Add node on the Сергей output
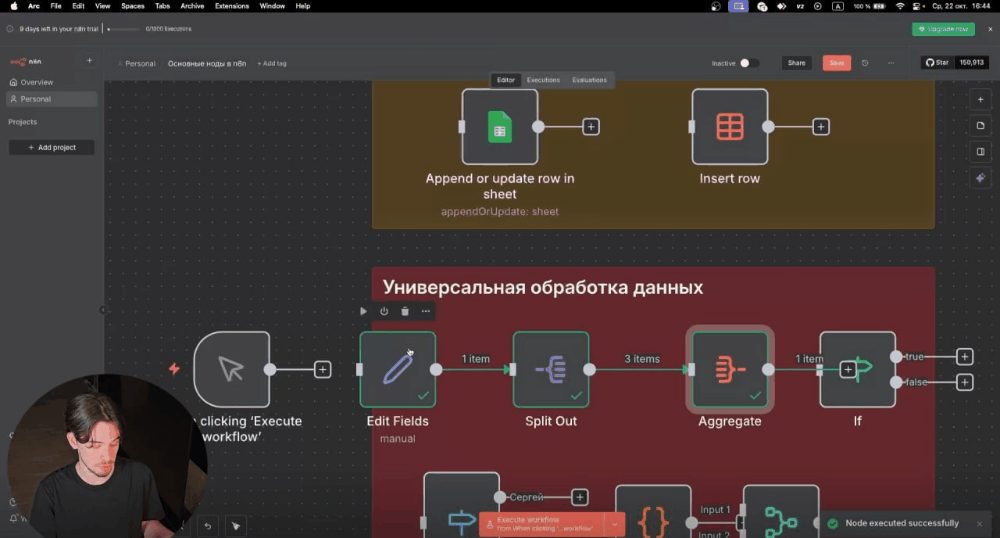The image size is (1000, 538). pos(580,497)
